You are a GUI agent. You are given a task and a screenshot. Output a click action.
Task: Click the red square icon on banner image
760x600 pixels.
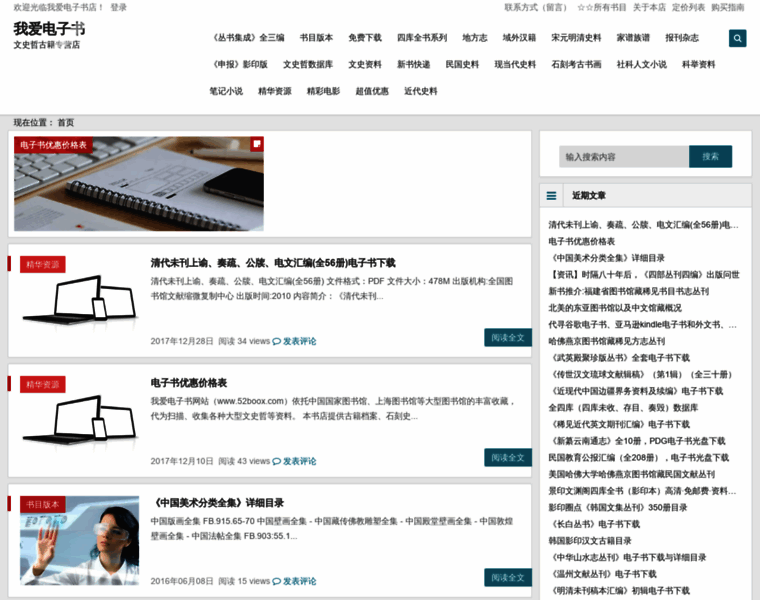(257, 144)
